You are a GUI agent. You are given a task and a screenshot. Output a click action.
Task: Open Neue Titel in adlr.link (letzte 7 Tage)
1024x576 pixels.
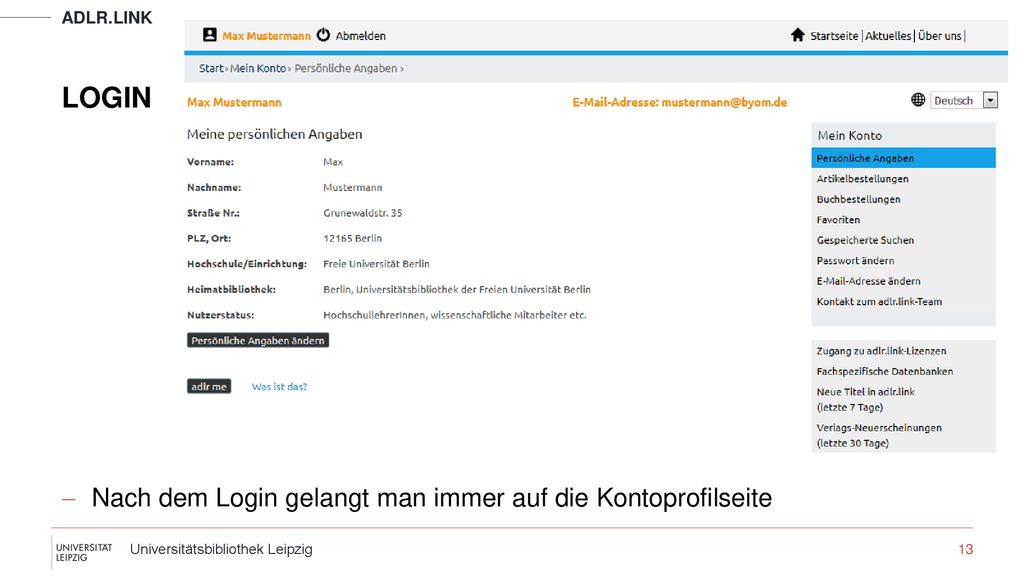865,399
